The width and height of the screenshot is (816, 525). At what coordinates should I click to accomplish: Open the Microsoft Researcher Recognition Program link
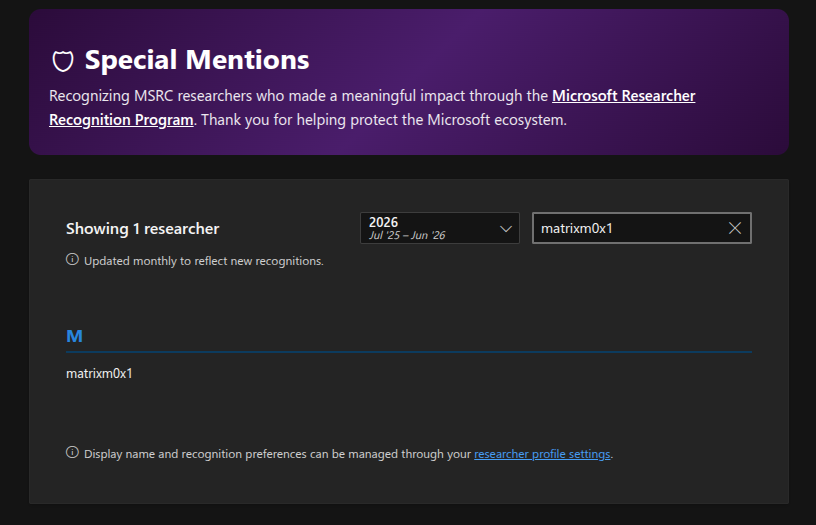[623, 96]
